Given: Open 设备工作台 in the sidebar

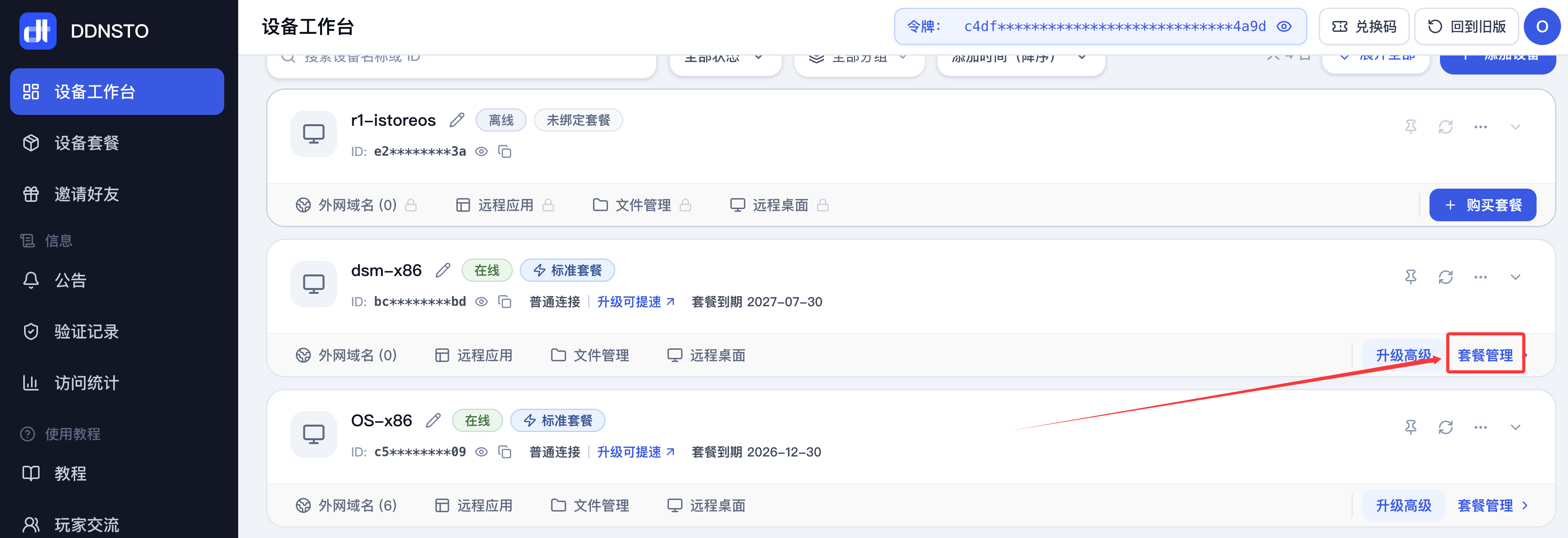Looking at the screenshot, I should point(117,91).
